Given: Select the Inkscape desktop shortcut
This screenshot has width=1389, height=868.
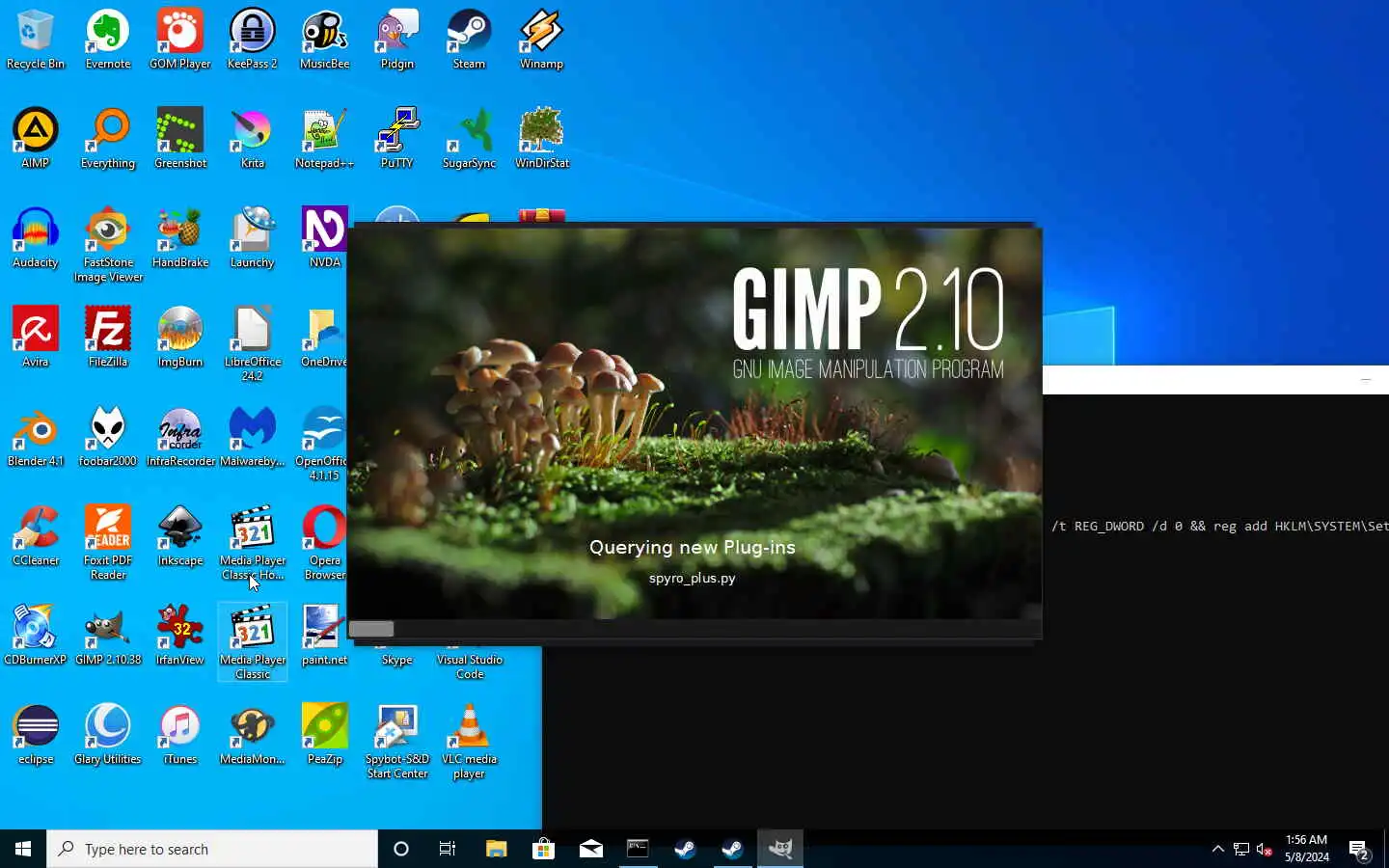Looking at the screenshot, I should point(180,536).
